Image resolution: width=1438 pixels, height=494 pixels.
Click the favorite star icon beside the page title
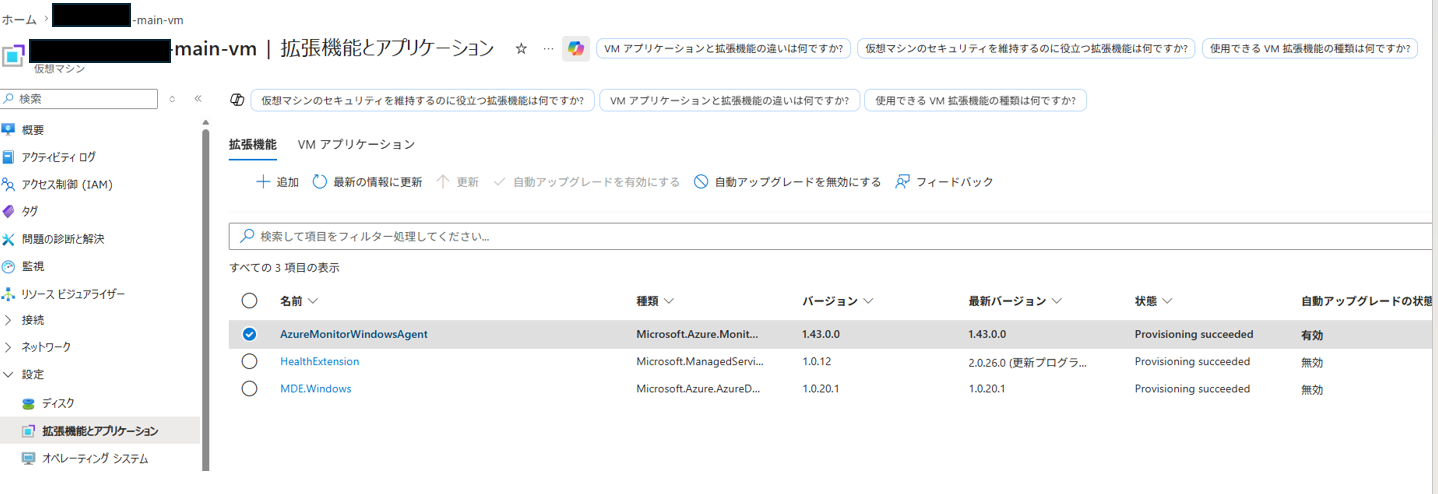tap(521, 48)
